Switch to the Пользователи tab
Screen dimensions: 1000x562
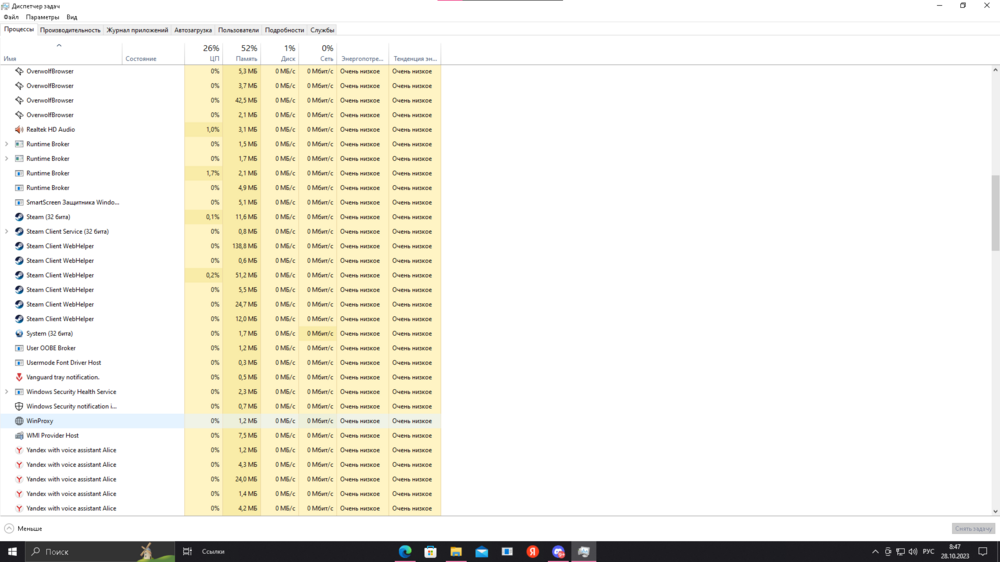click(239, 30)
